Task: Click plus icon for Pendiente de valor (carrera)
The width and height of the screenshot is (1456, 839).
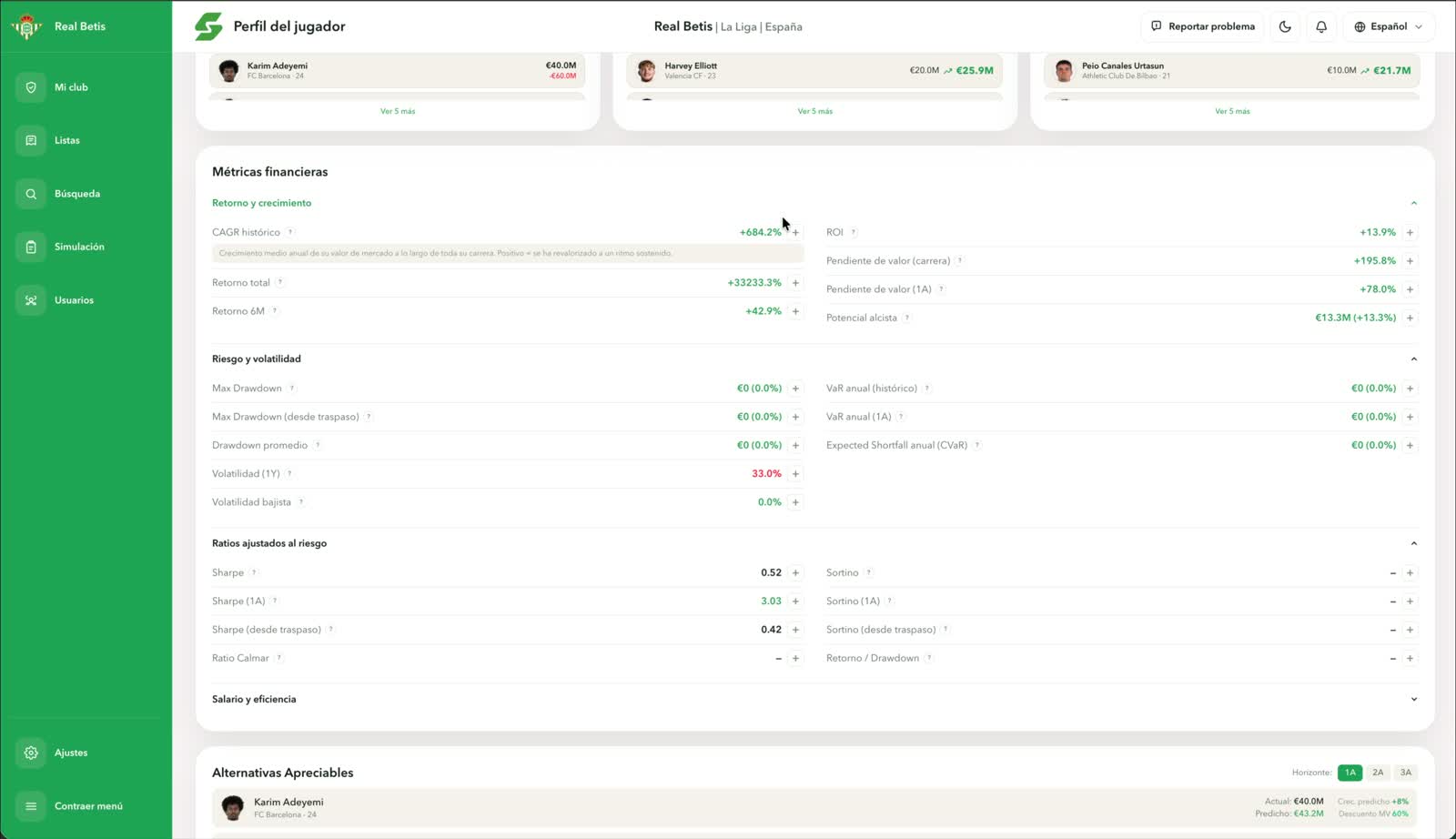Action: tap(1410, 261)
